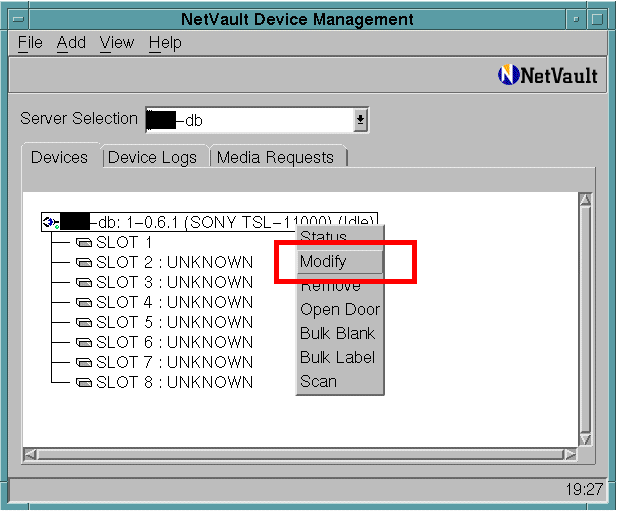Select SLOT 5 : UNKNOWN text
This screenshot has height=512, width=618.
click(174, 322)
